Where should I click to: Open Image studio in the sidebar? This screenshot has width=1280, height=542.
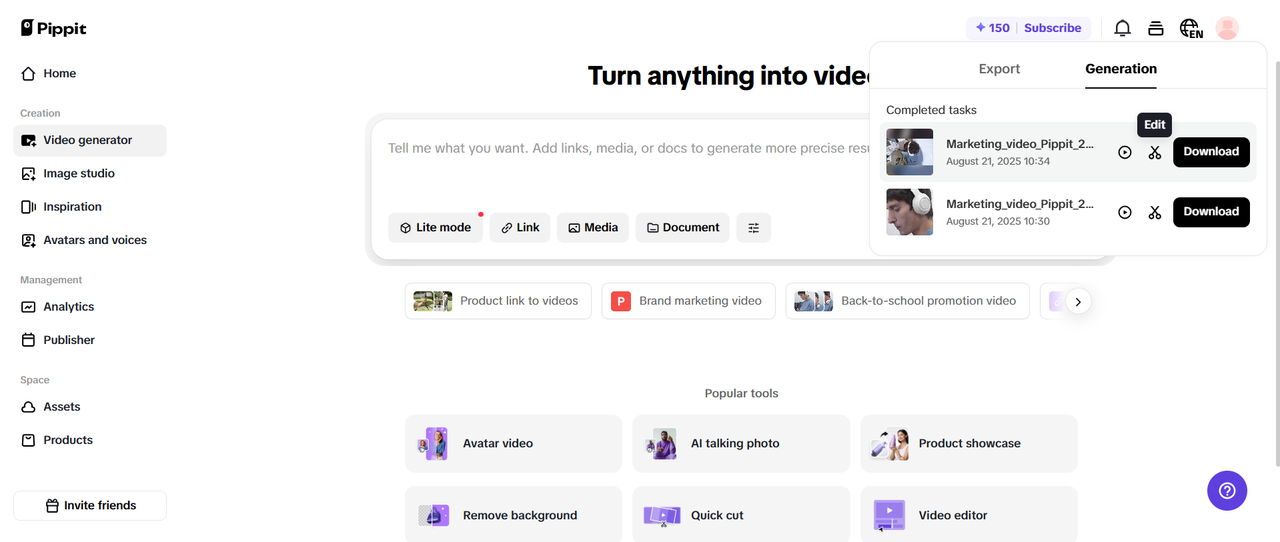[78, 174]
